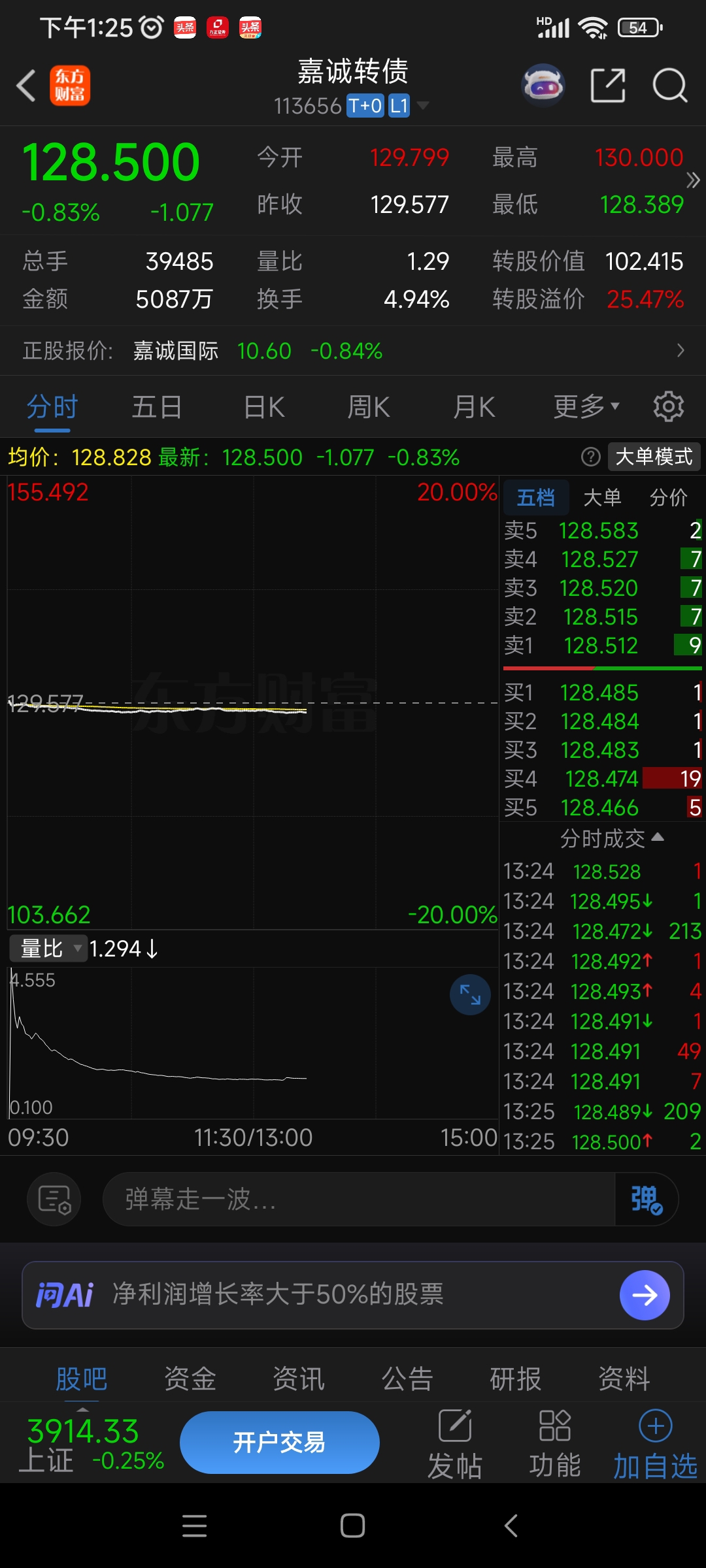706x1568 pixels.
Task: Switch to 日K chart tab
Action: point(264,407)
